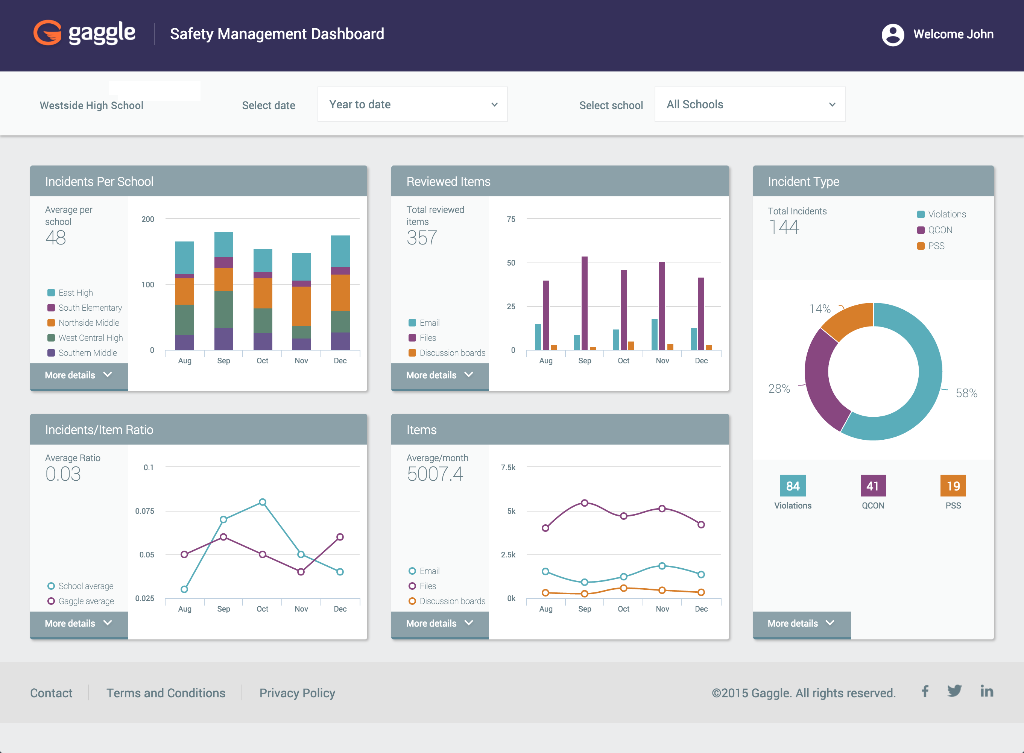Open the Year to date dropdown
The height and width of the screenshot is (753, 1024).
[x=412, y=103]
